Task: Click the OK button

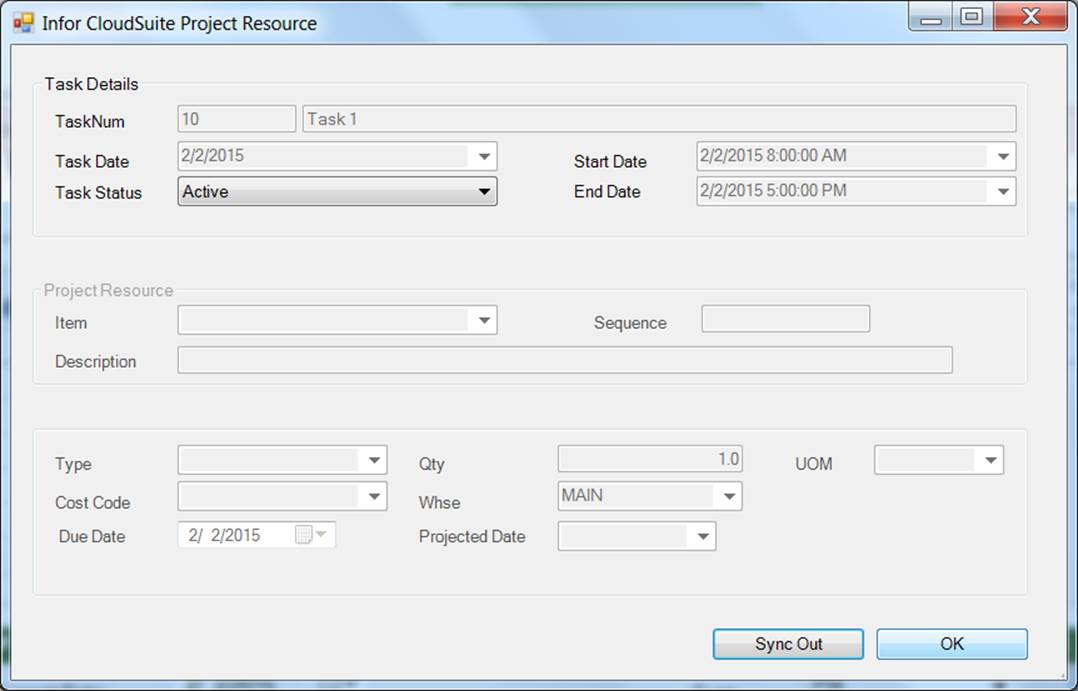Action: 951,644
